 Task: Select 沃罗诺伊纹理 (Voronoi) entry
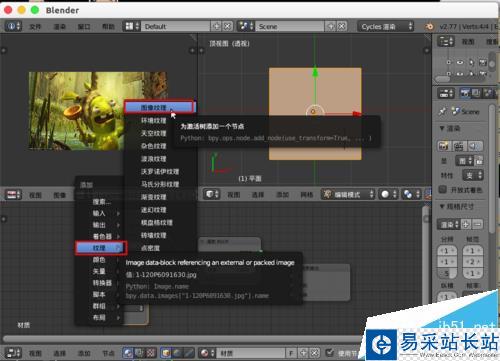pyautogui.click(x=159, y=171)
